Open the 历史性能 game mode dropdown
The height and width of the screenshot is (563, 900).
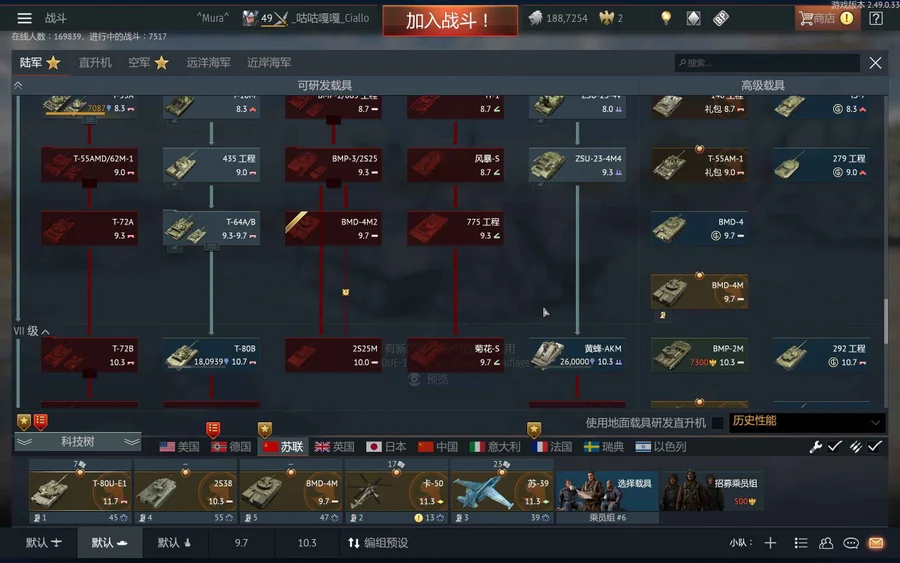(807, 422)
